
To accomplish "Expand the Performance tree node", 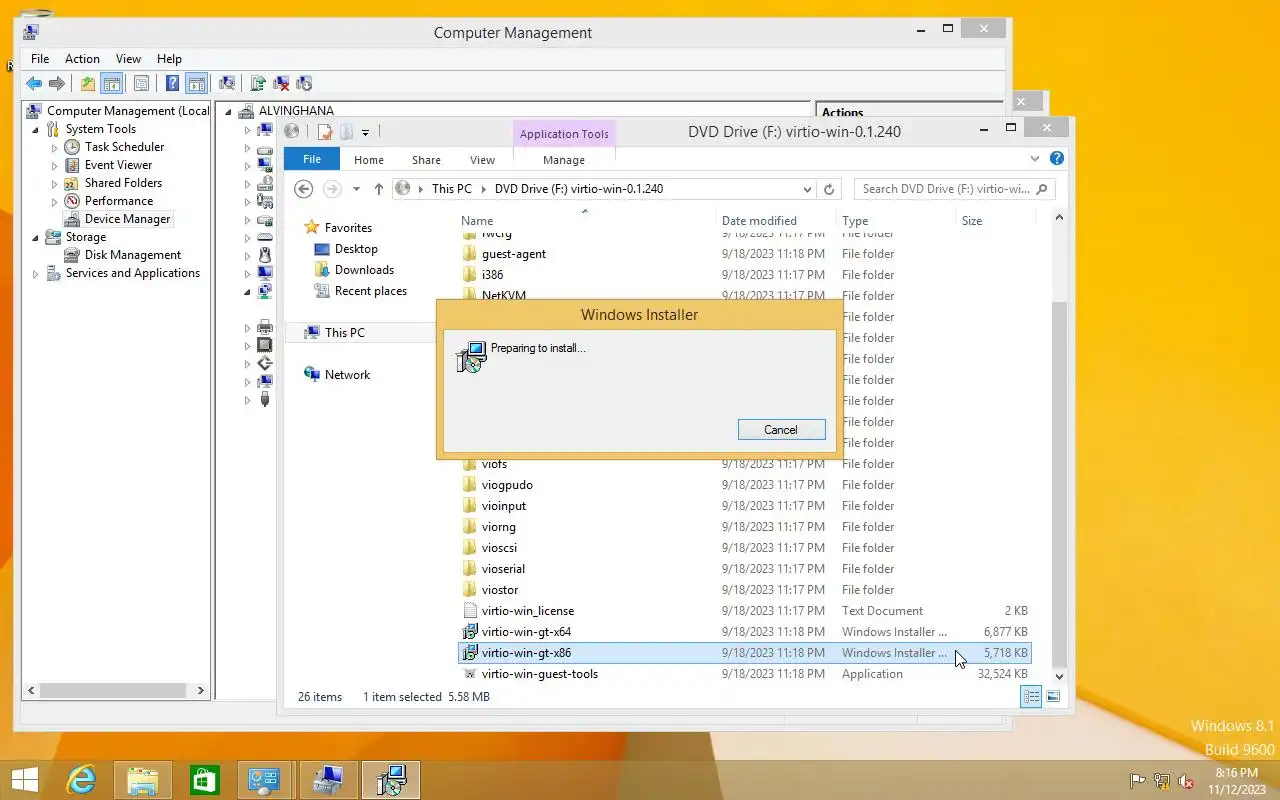I will 55,202.
